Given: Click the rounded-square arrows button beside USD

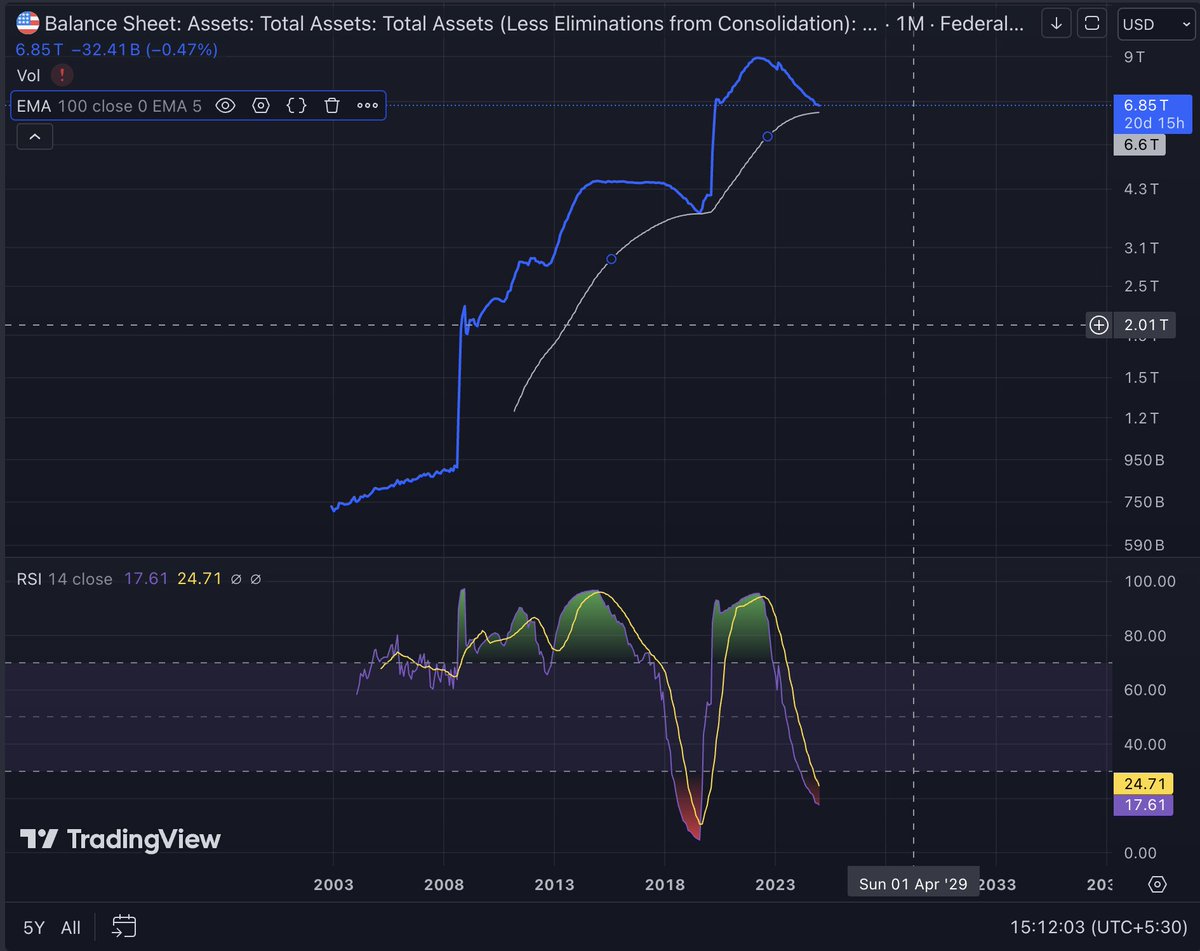Looking at the screenshot, I should [x=1093, y=23].
